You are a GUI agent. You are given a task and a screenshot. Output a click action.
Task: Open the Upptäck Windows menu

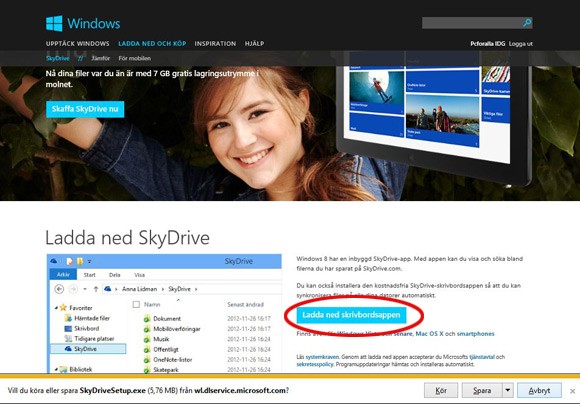78,44
